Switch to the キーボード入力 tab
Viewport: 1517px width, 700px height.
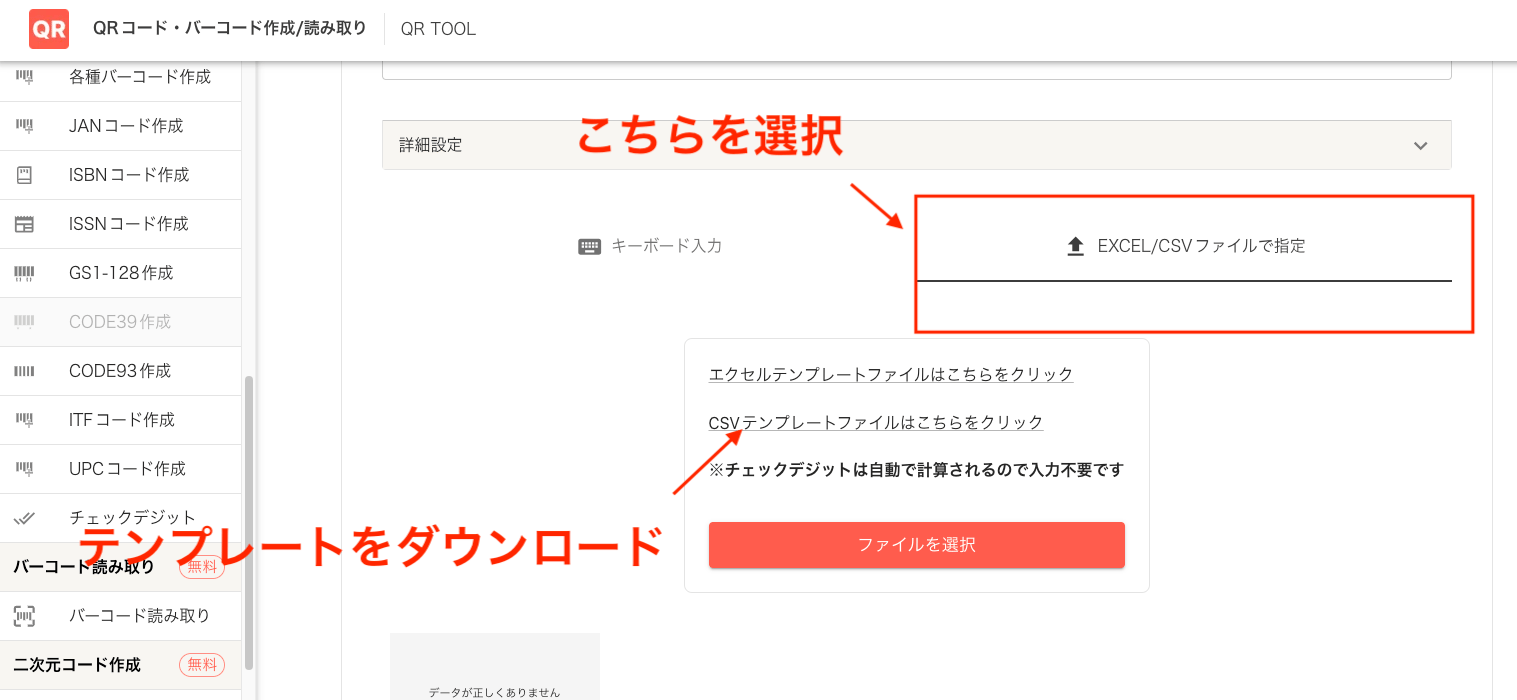(651, 245)
